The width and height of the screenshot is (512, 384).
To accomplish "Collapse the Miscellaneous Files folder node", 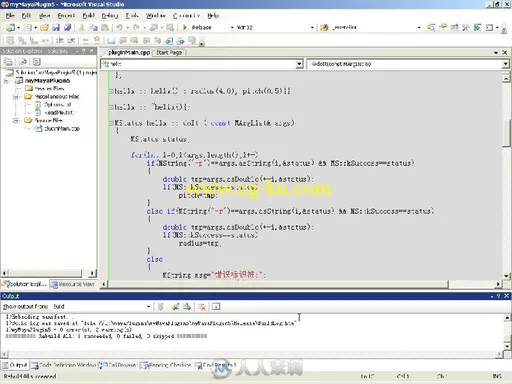I will pyautogui.click(x=16, y=97).
